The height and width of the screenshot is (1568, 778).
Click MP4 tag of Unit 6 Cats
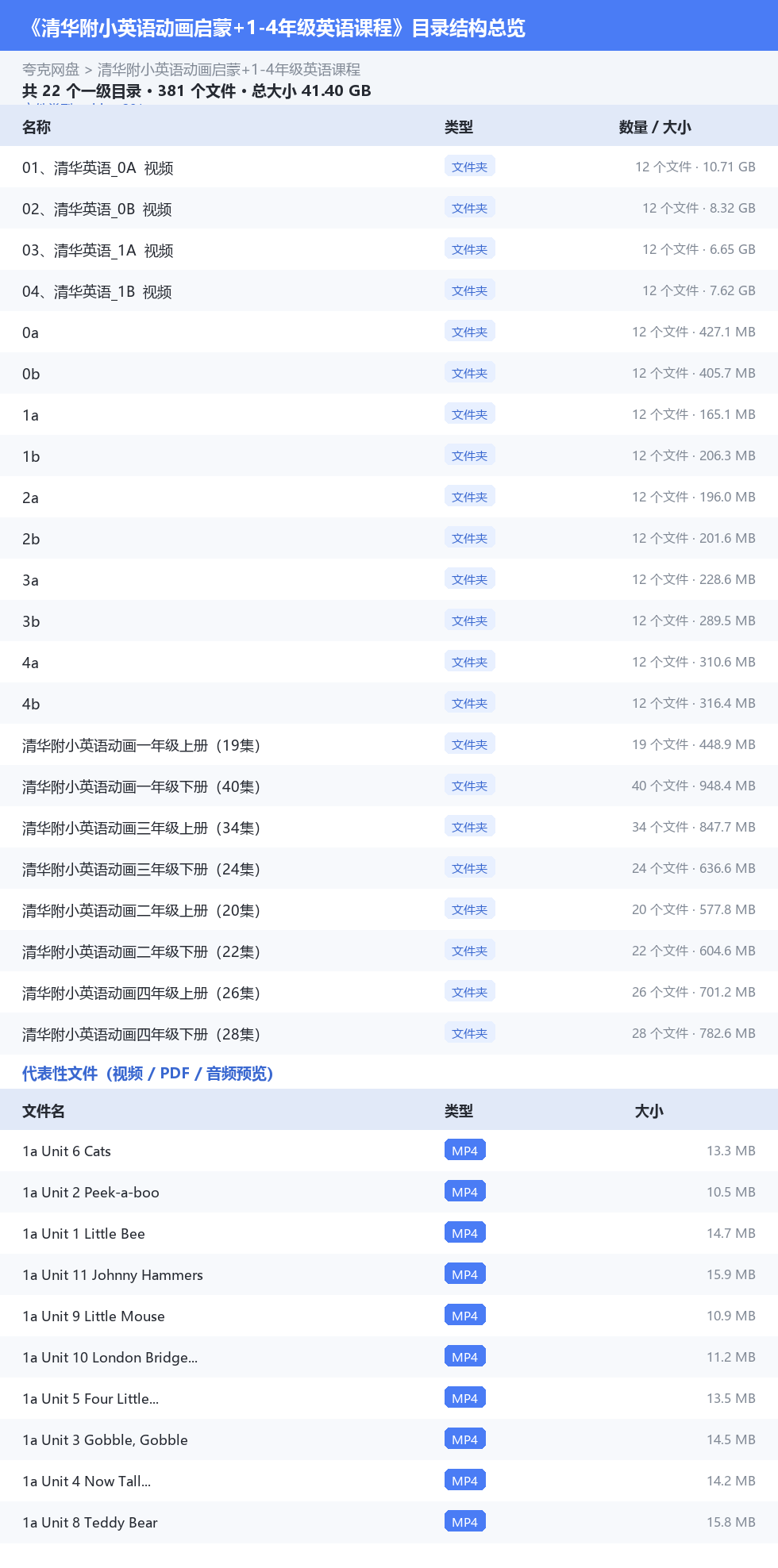465,1151
